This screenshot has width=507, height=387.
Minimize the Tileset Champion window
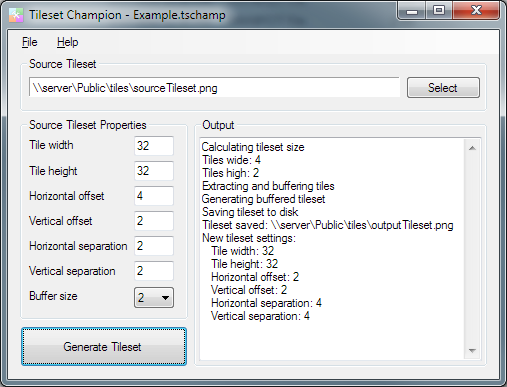(412, 11)
